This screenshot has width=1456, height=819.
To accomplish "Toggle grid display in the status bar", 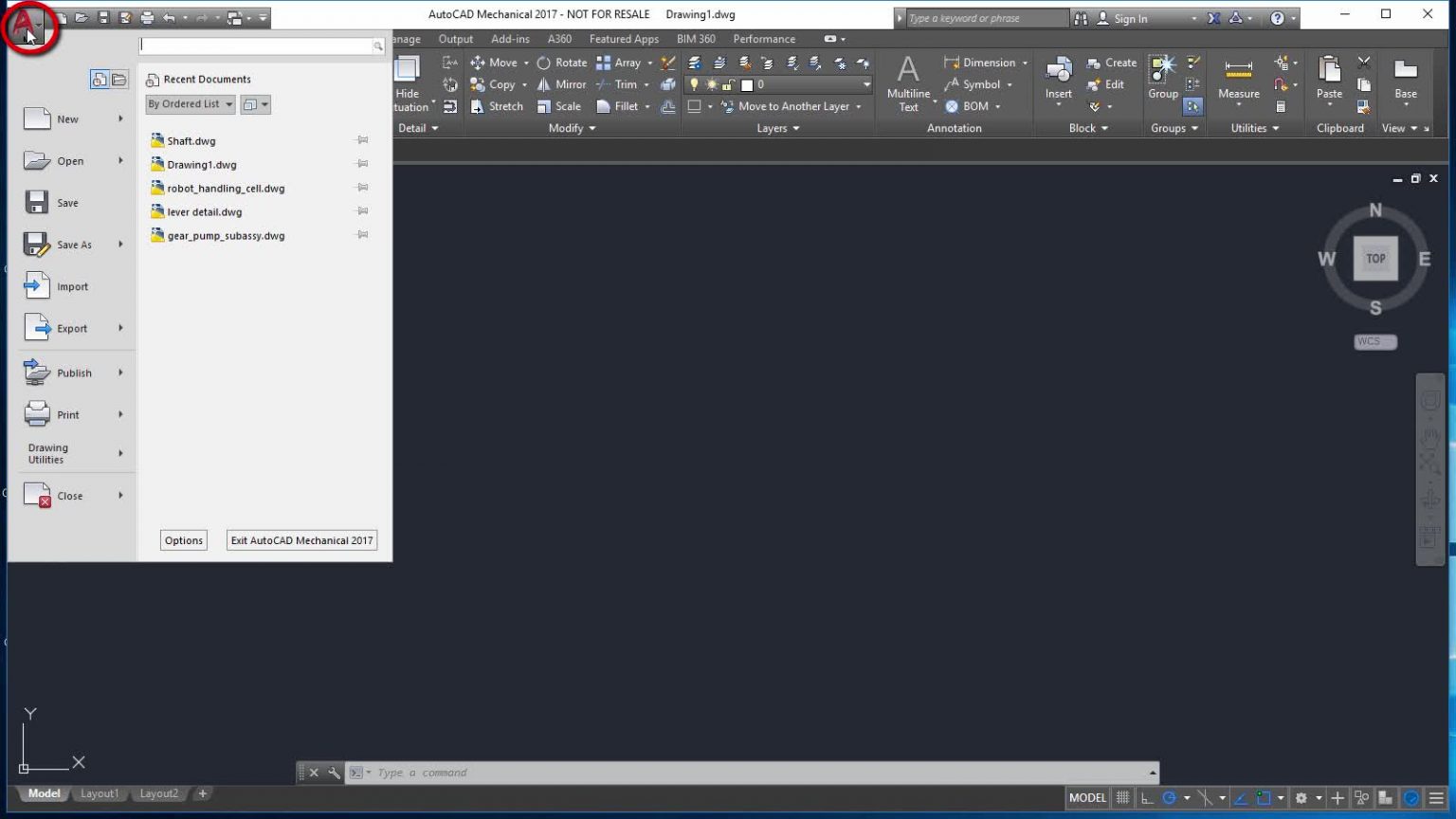I will (x=1122, y=797).
